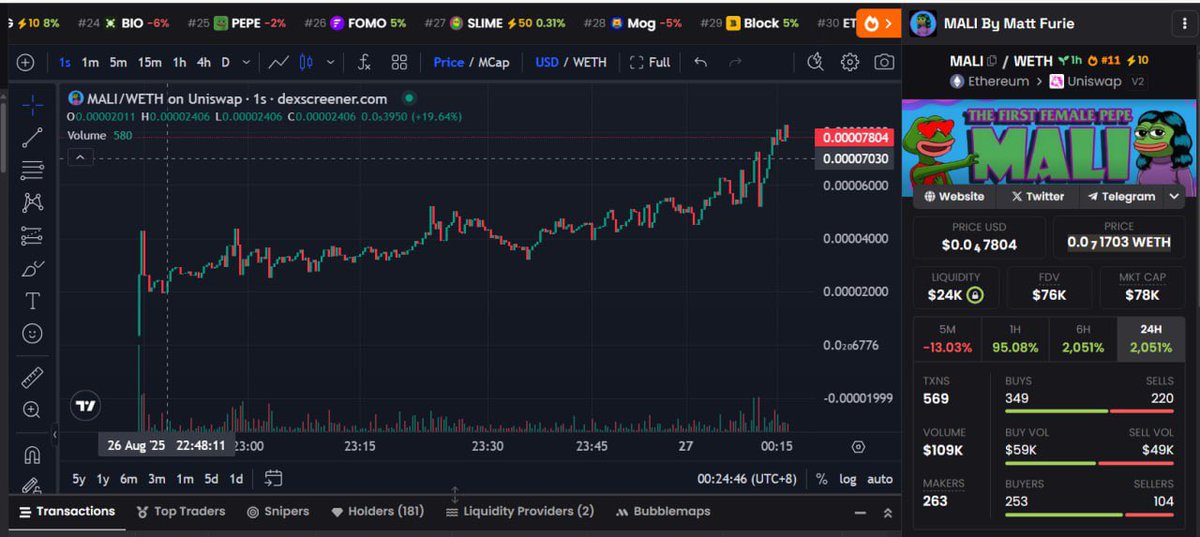Screen dimensions: 1200x537
Task: Activate the zoom-in magnifier tool
Action: [32, 410]
